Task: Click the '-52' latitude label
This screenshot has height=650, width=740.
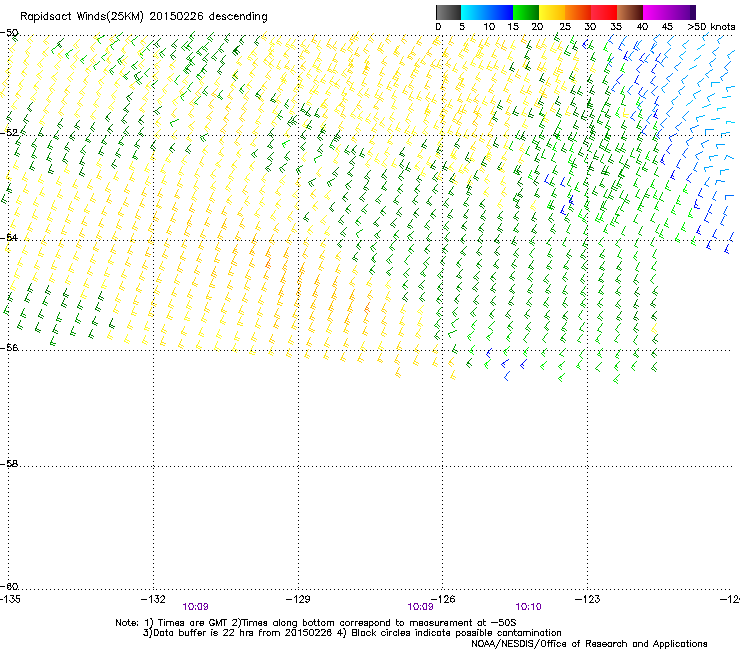Action: [9, 132]
